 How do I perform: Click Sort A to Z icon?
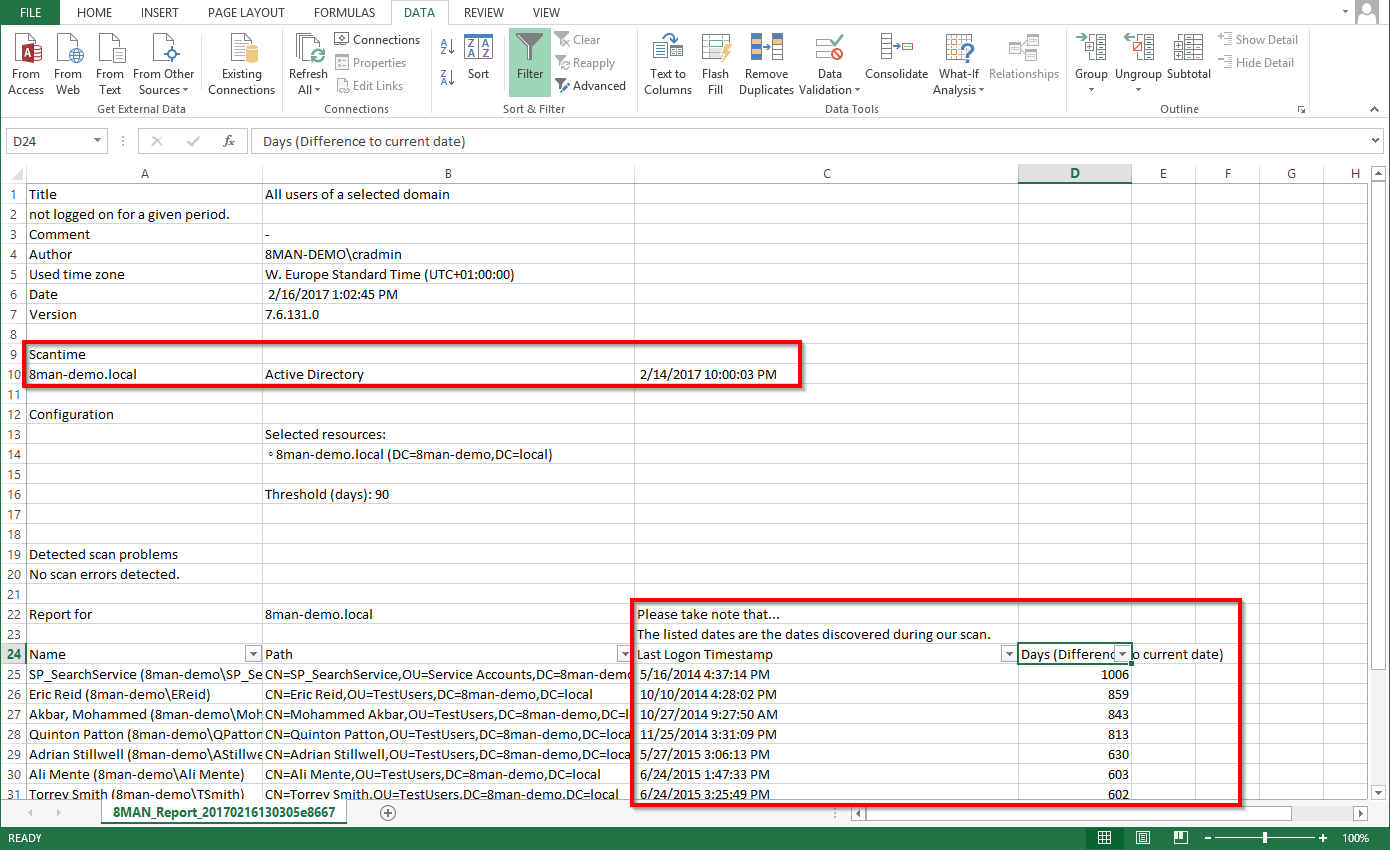click(447, 46)
